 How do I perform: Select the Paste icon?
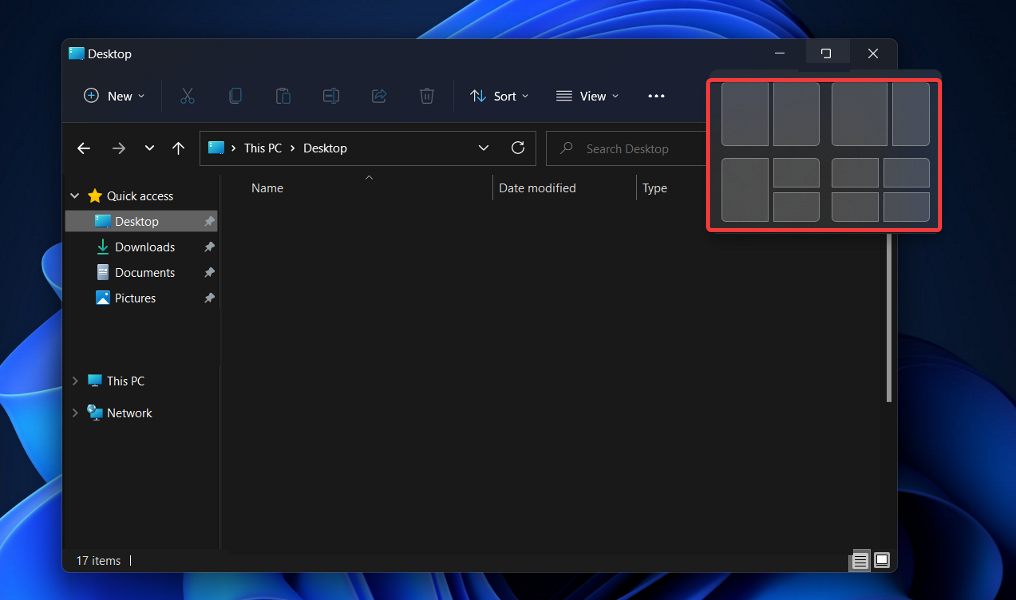point(283,95)
